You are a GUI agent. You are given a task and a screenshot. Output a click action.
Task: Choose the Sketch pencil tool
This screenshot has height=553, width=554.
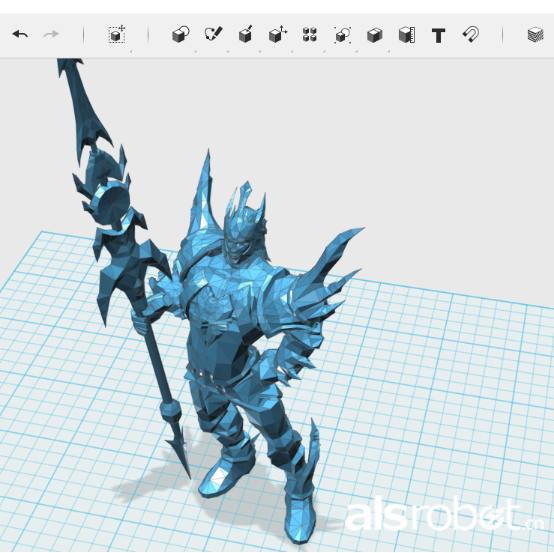(213, 34)
